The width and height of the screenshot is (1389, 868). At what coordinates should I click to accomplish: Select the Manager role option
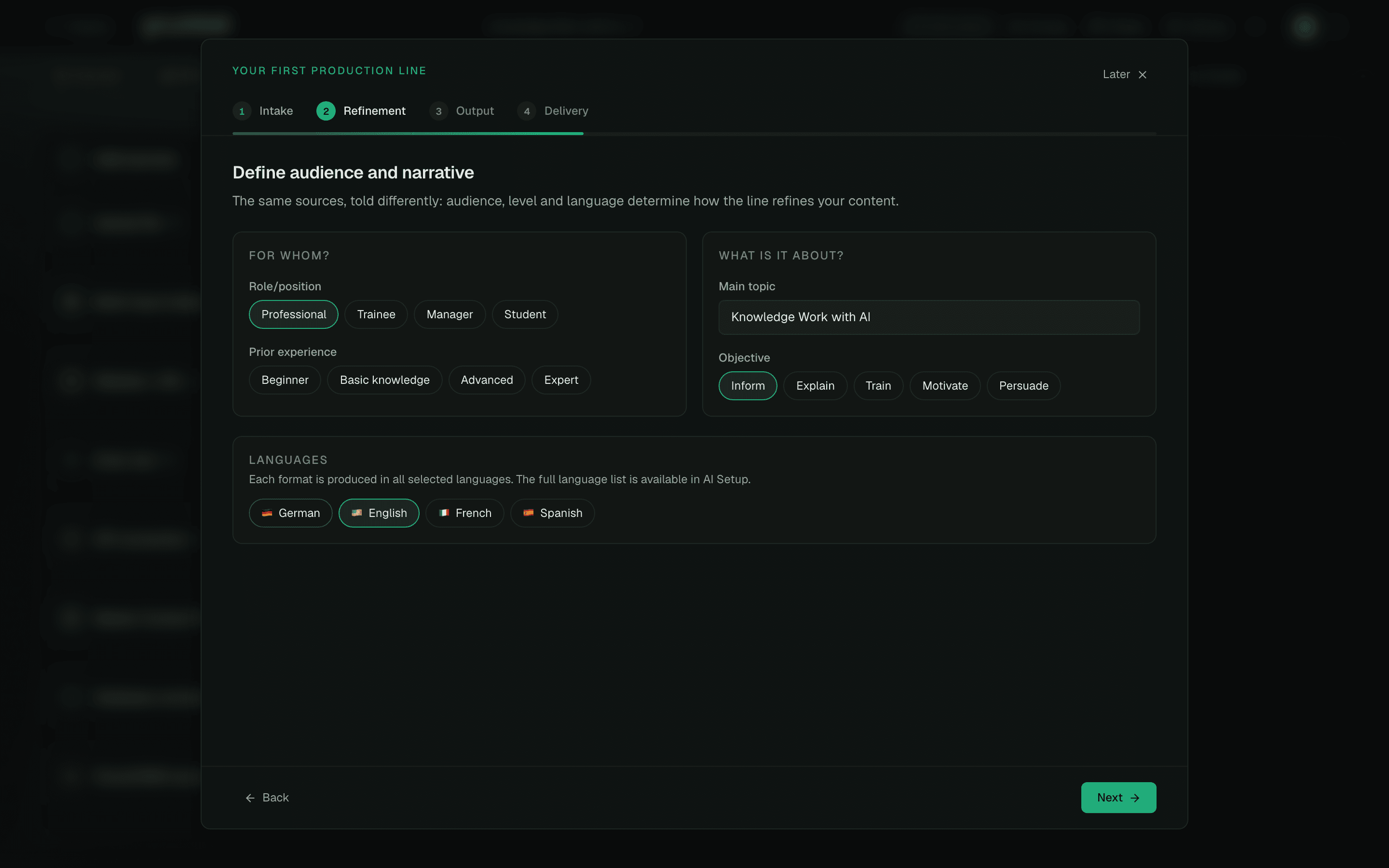(449, 314)
